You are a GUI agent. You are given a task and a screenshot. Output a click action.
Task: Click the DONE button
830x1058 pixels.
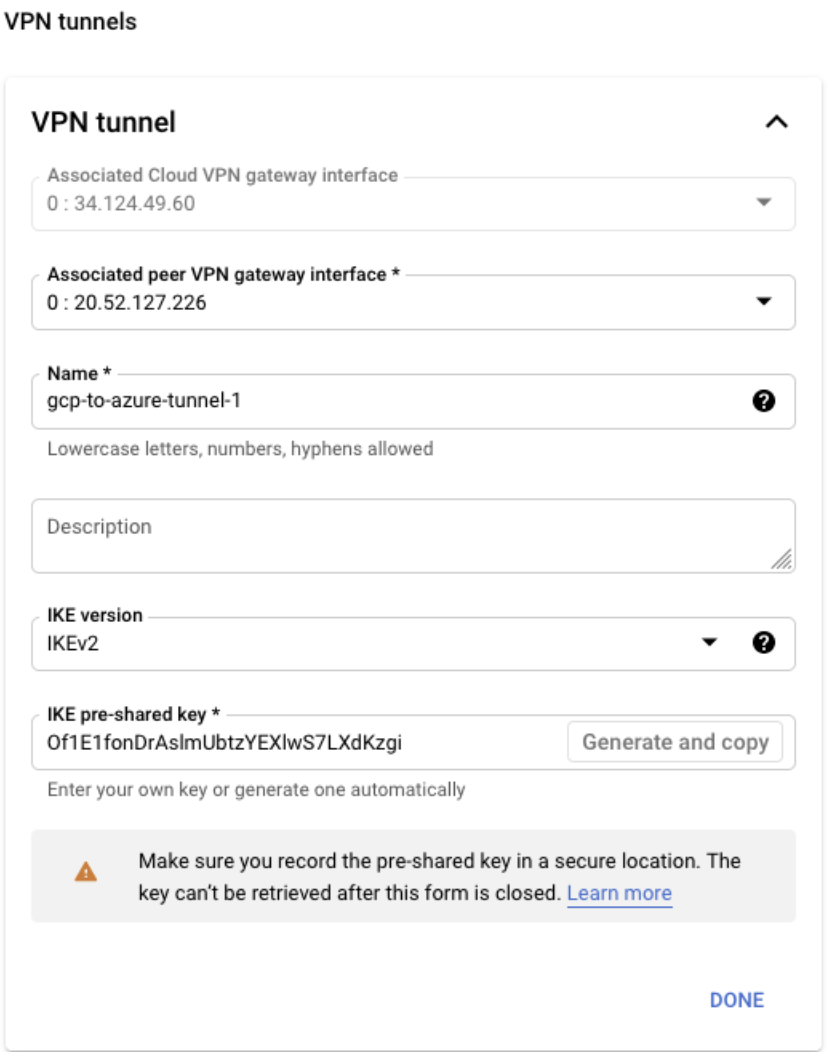736,1000
